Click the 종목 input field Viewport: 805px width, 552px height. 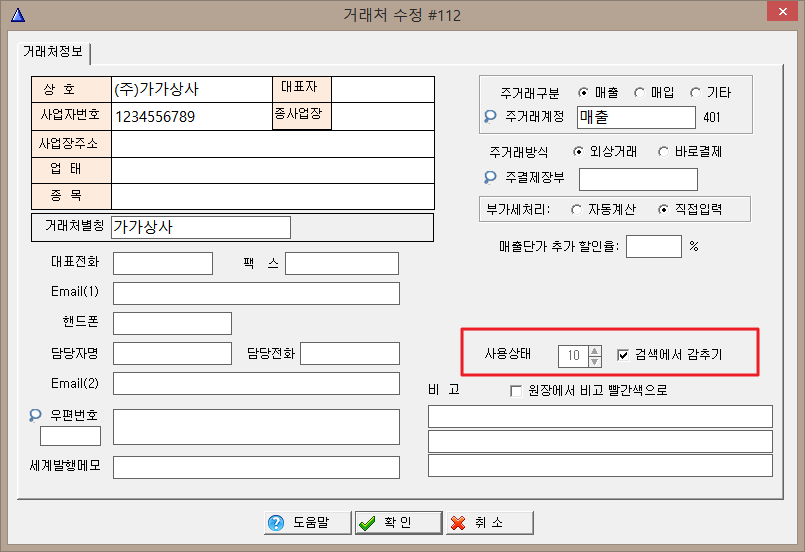click(x=273, y=197)
